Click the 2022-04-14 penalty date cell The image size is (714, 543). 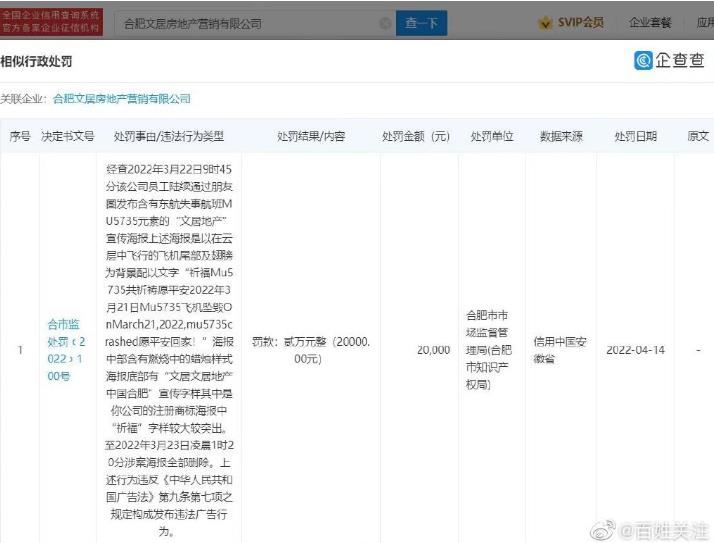point(635,350)
